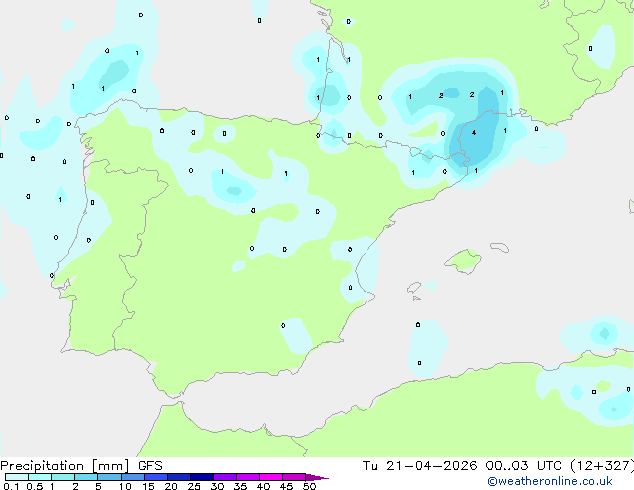
Task: Click the legend swatch between 20 and 25
Action: (179, 477)
